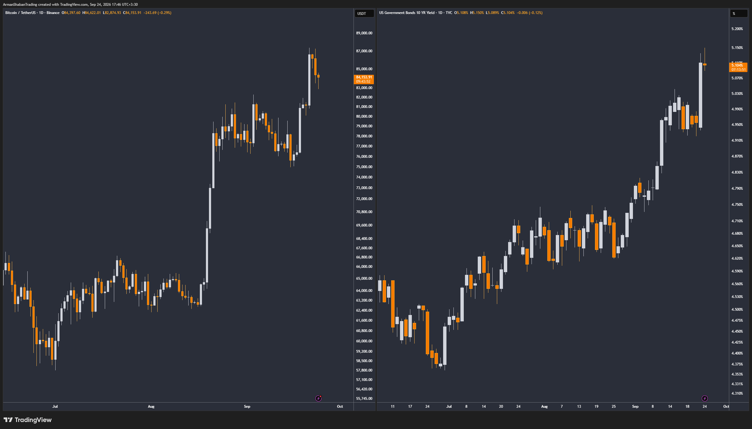This screenshot has width=752, height=429.
Task: Click the 87,000.00 price axis label
Action: pyautogui.click(x=364, y=51)
